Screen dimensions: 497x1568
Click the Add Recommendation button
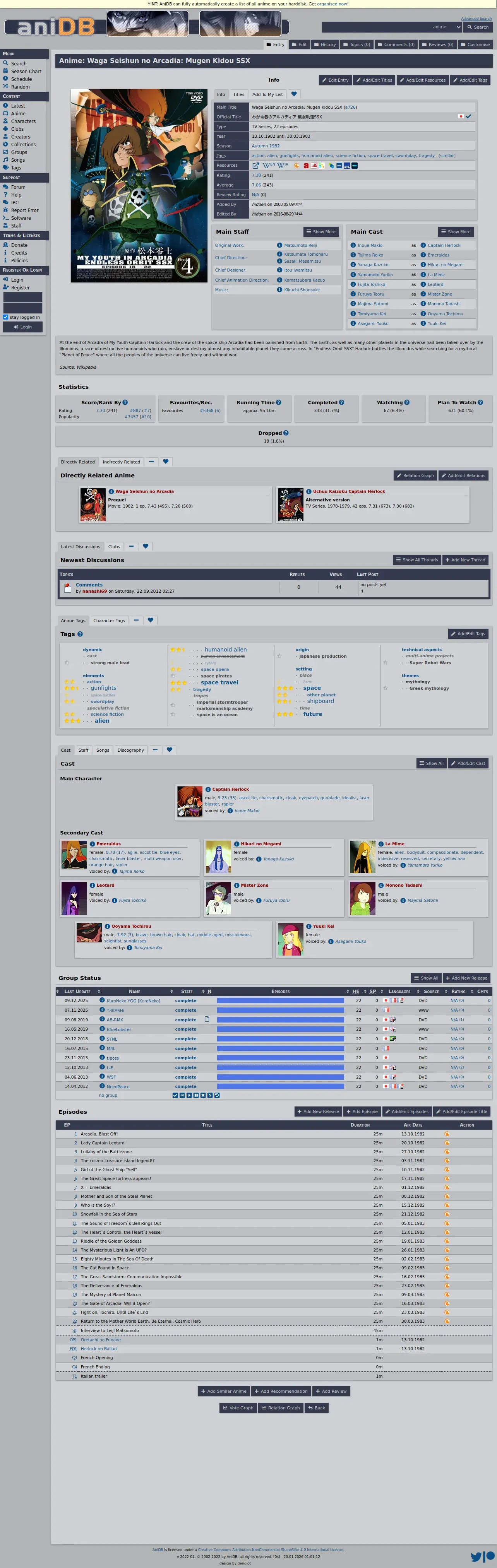coord(281,1391)
